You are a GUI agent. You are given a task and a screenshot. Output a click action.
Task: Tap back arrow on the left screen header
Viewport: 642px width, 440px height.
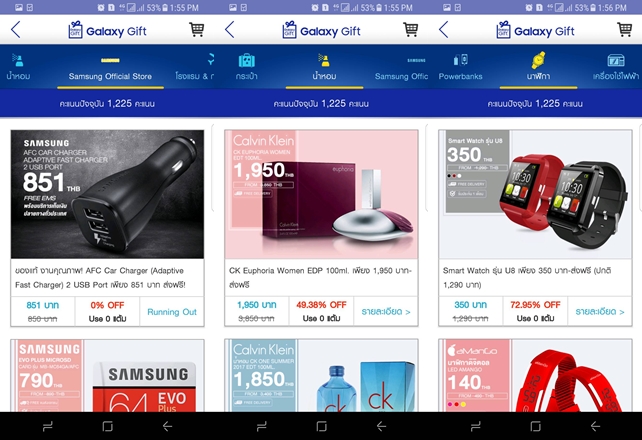coord(16,29)
